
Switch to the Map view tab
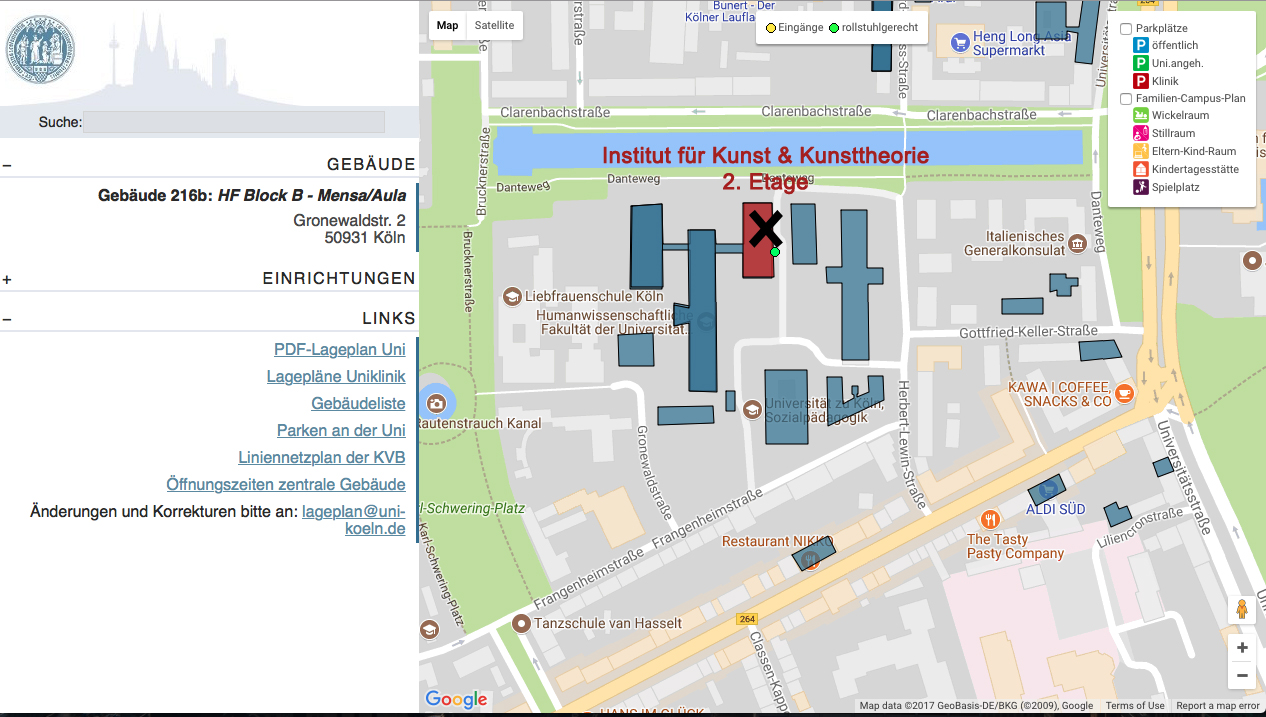[448, 26]
